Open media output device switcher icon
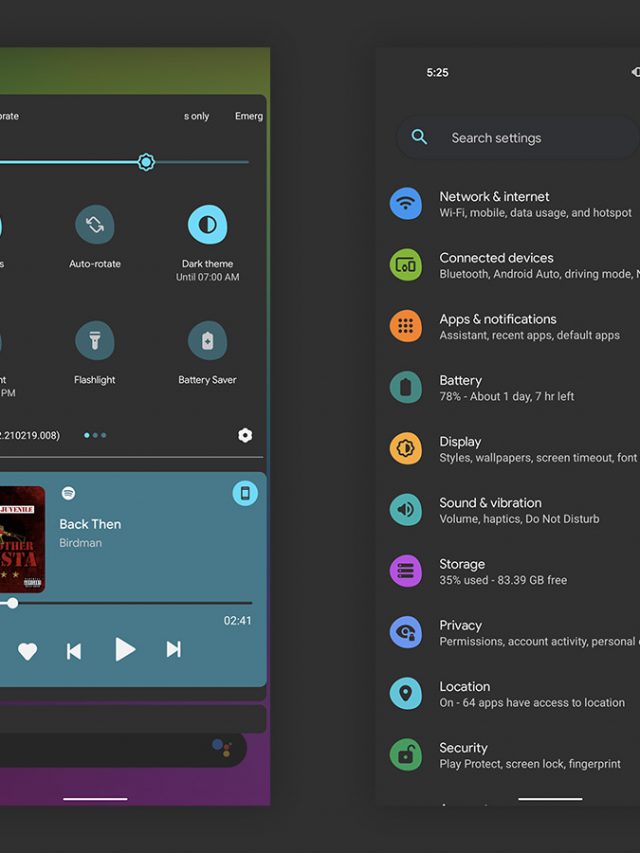 click(245, 493)
